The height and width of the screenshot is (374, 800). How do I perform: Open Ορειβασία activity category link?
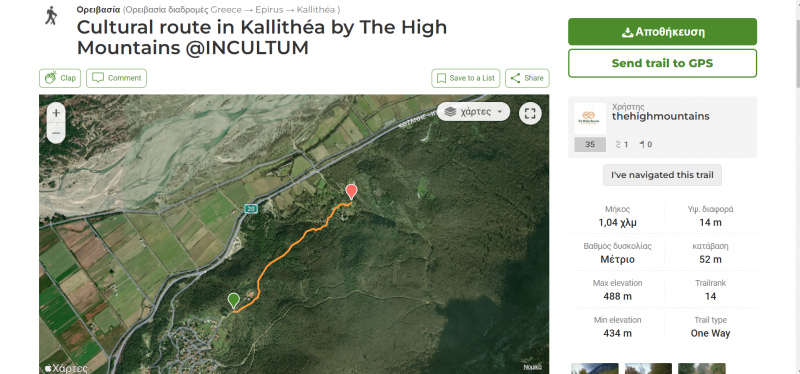[98, 10]
